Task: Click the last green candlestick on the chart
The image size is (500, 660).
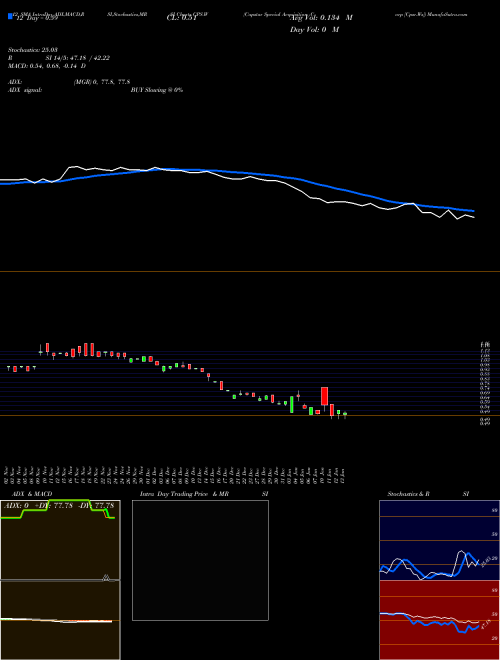Action: pos(345,414)
